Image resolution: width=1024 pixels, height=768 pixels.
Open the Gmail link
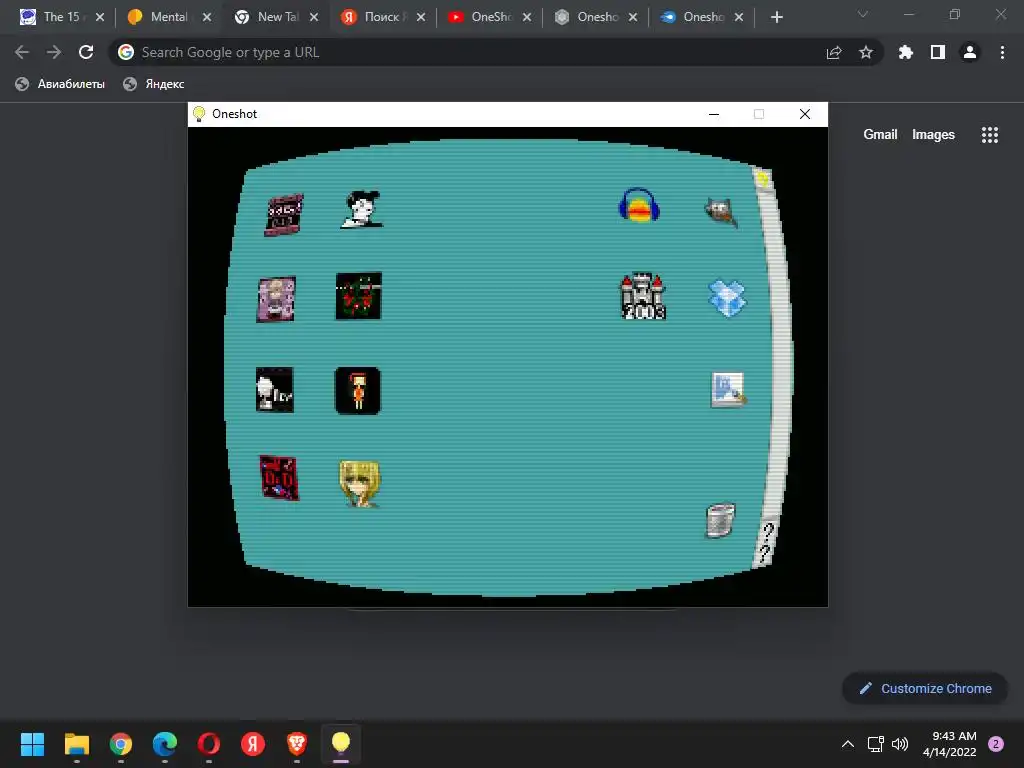click(880, 135)
